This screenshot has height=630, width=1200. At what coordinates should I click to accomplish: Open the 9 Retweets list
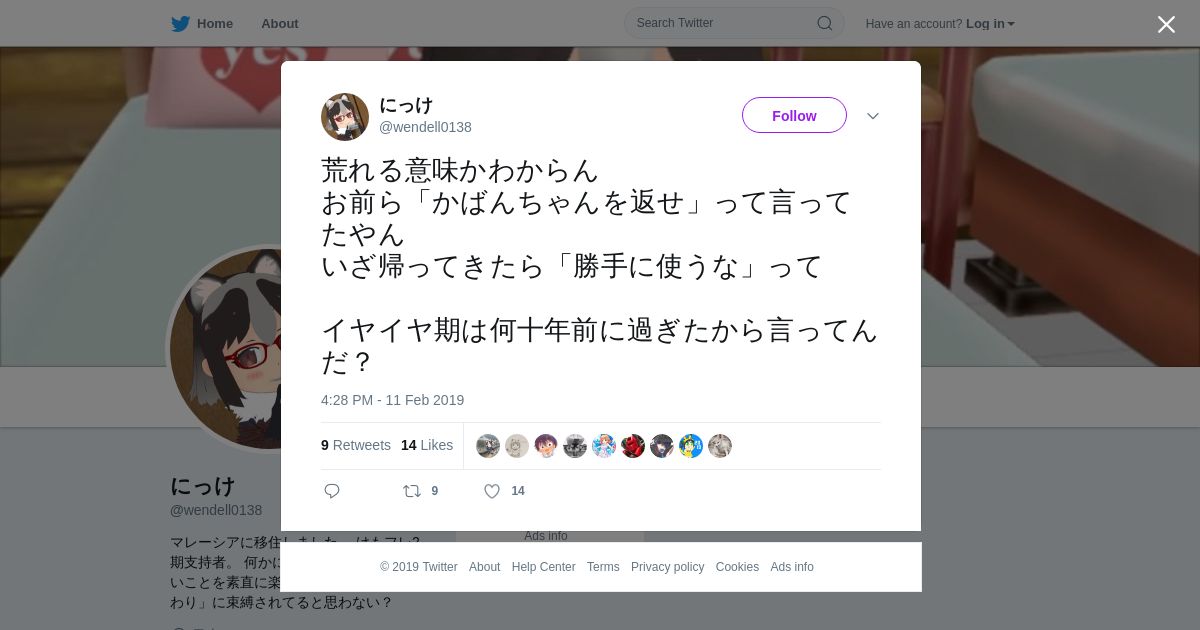356,445
